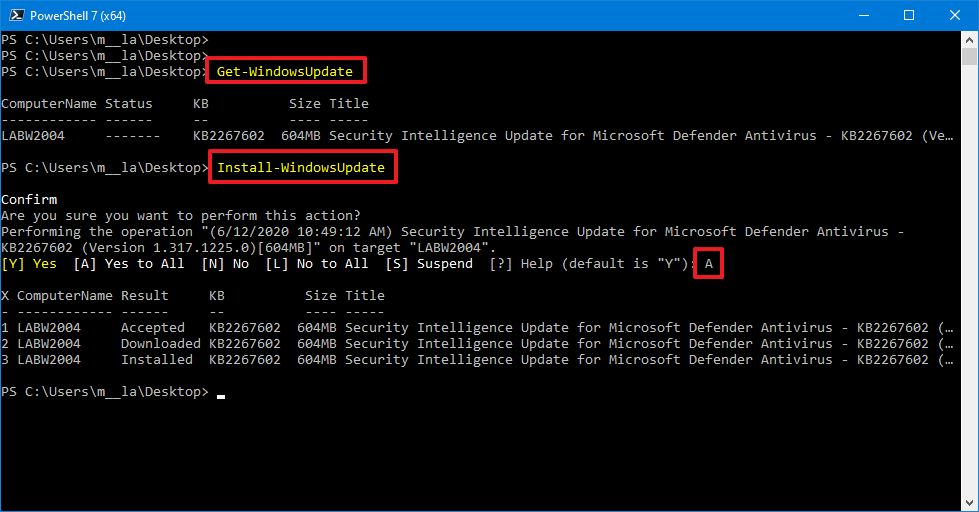Click KB2267602 in the Accepted row

(245, 327)
